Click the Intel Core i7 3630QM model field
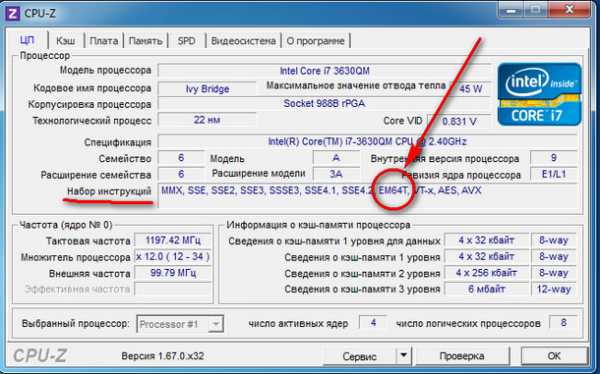 pos(324,71)
